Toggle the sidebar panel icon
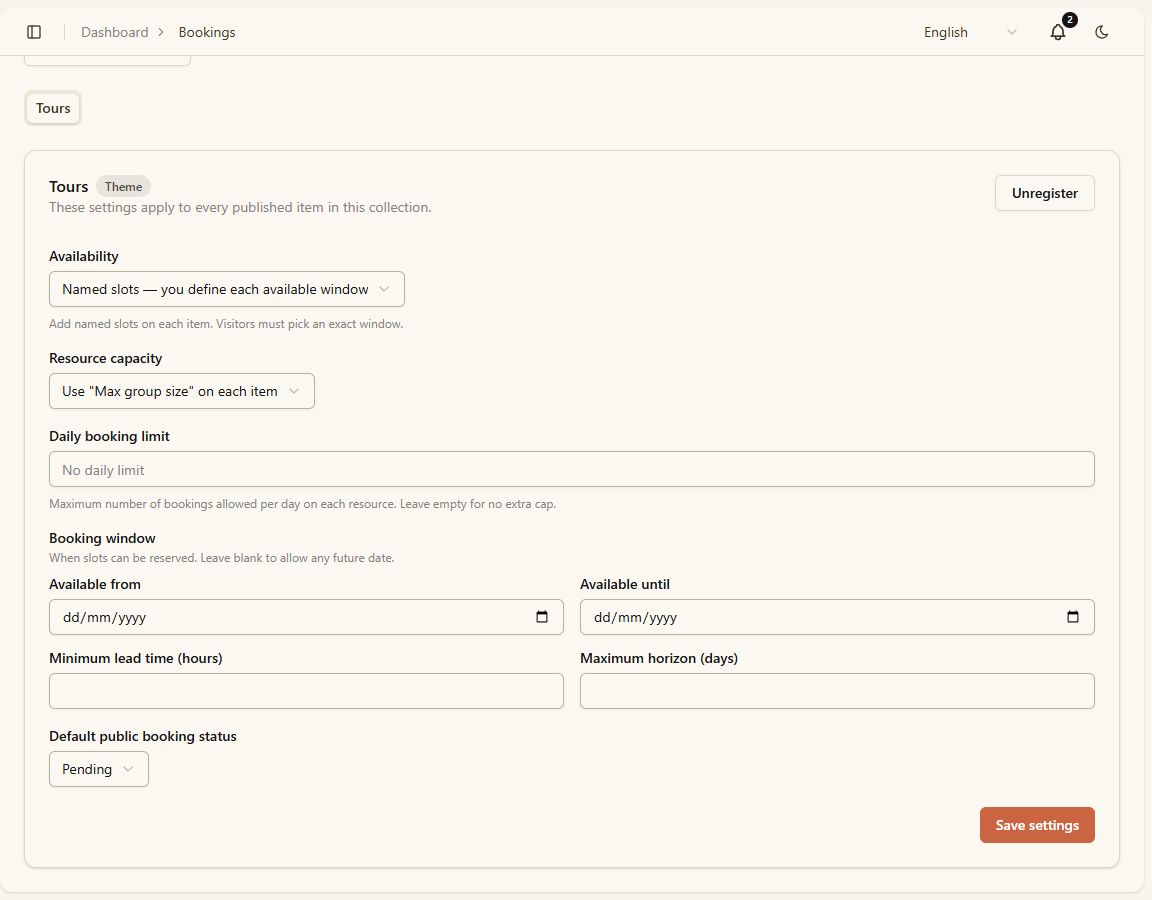 34,32
